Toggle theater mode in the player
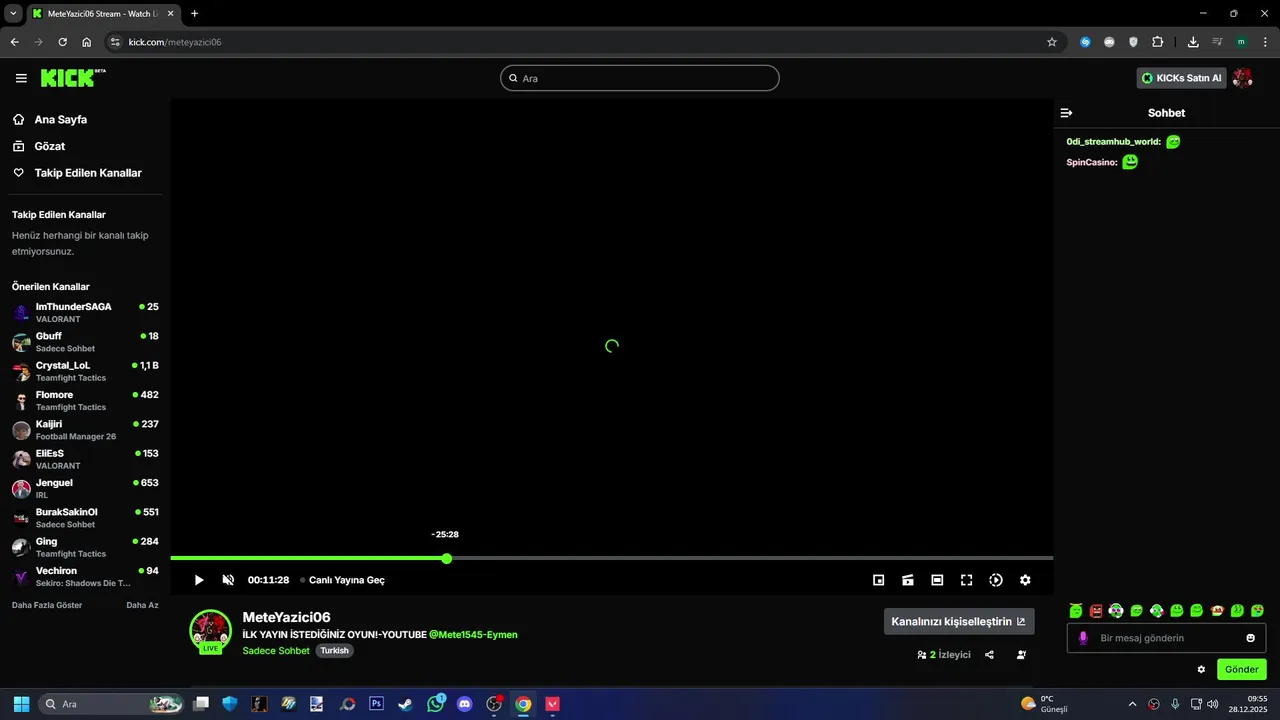Viewport: 1280px width, 720px height. coord(937,580)
